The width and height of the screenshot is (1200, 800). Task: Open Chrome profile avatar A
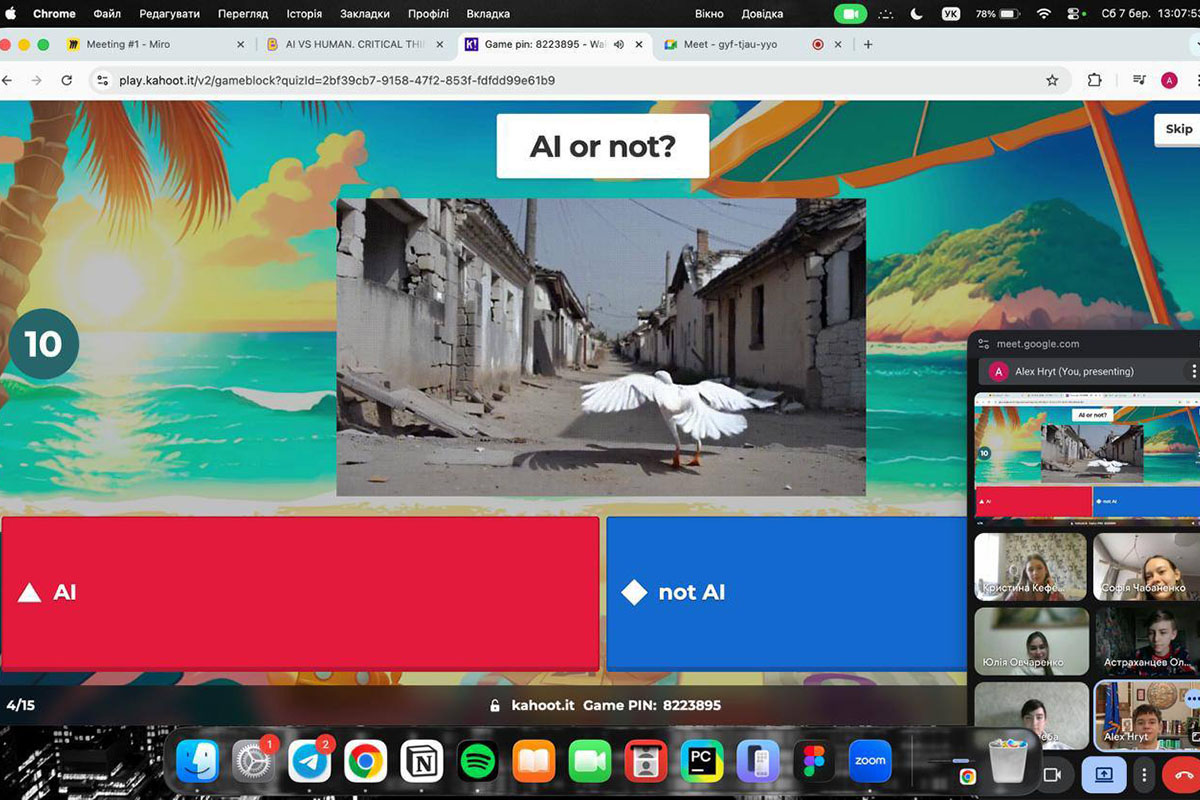pyautogui.click(x=1169, y=80)
